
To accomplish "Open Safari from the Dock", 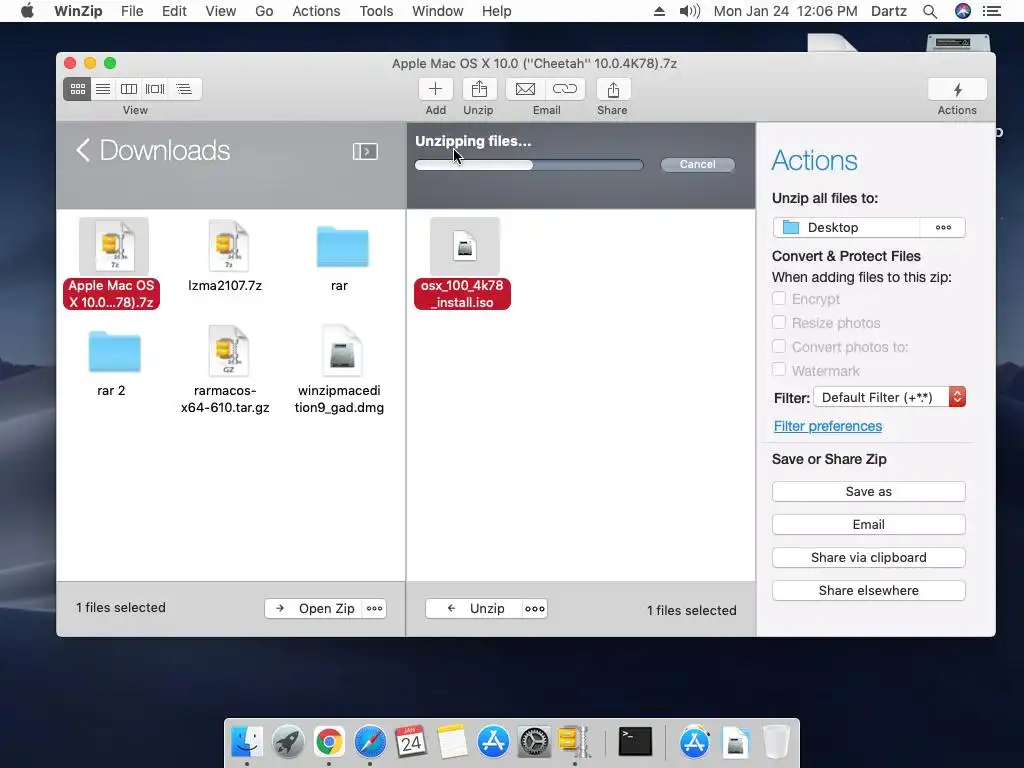I will click(x=370, y=743).
